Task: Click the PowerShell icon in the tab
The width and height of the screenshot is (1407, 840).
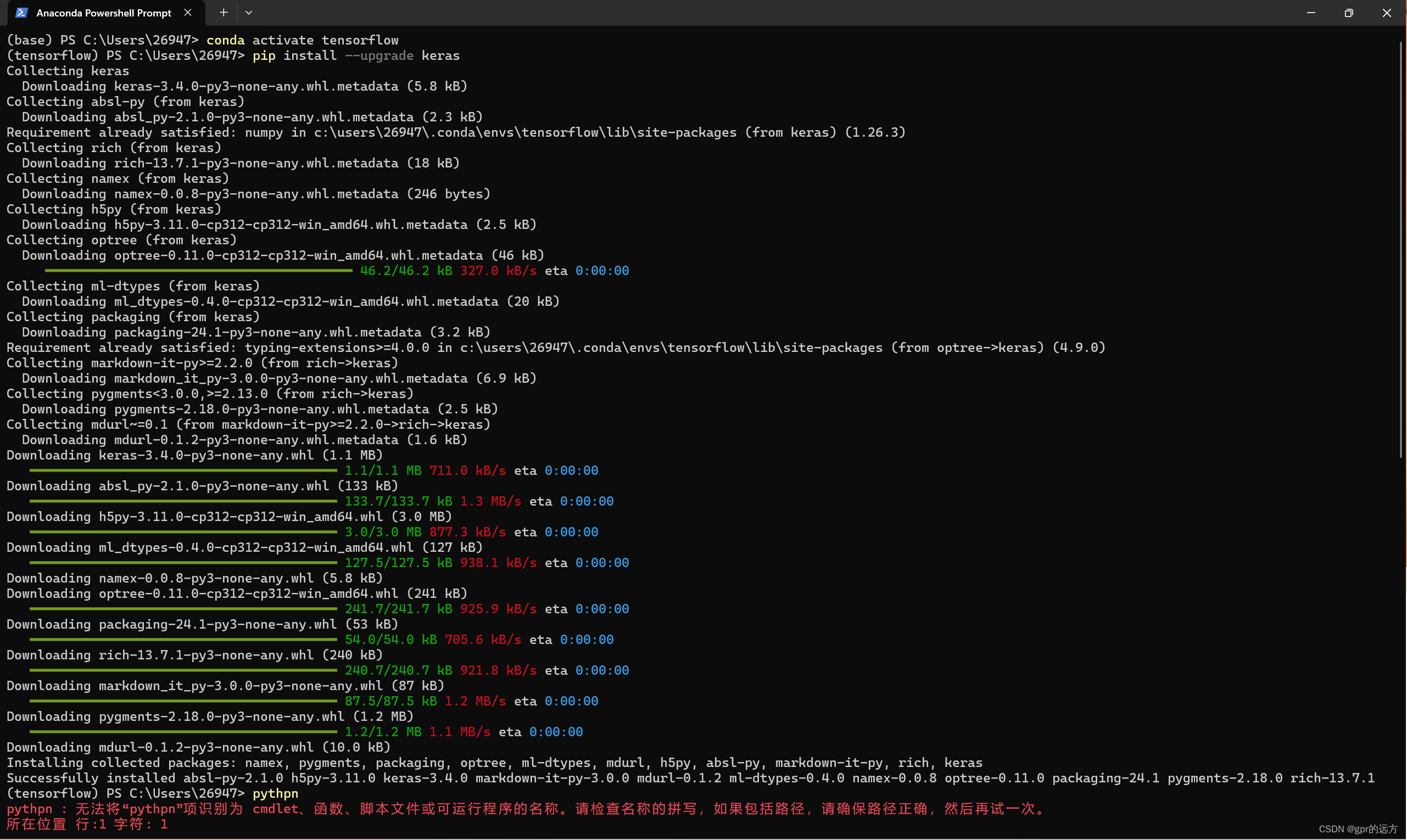Action: click(x=21, y=13)
